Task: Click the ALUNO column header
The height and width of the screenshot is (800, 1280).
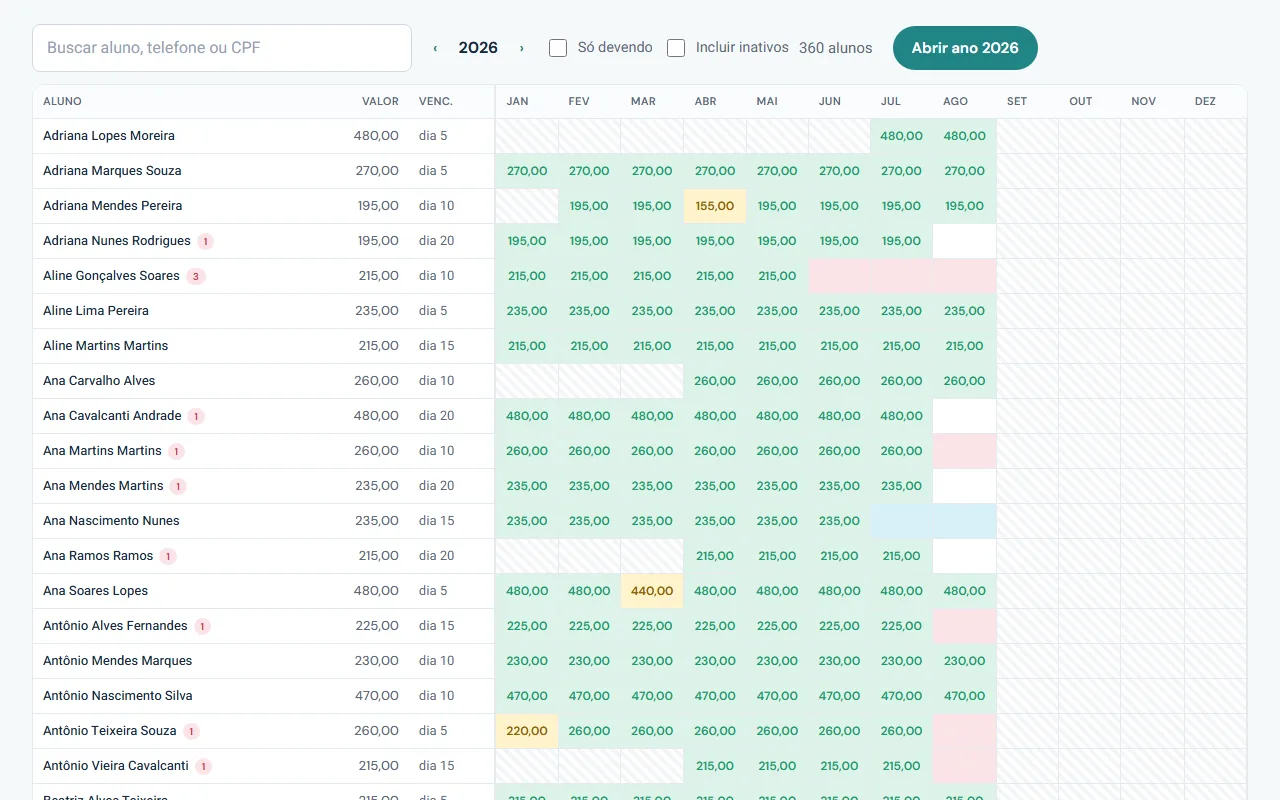Action: tap(62, 101)
